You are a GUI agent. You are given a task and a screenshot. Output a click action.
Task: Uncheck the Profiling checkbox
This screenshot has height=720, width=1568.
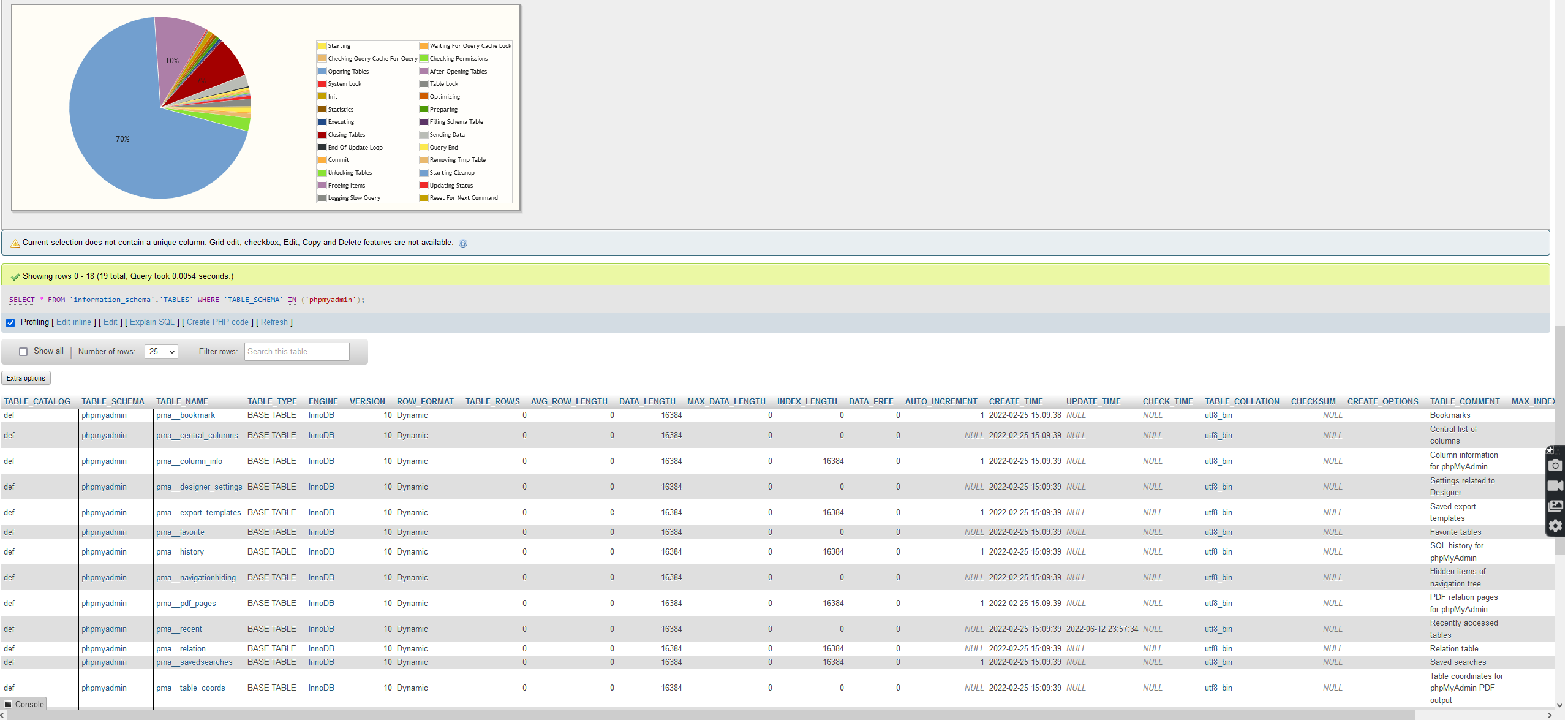point(10,322)
